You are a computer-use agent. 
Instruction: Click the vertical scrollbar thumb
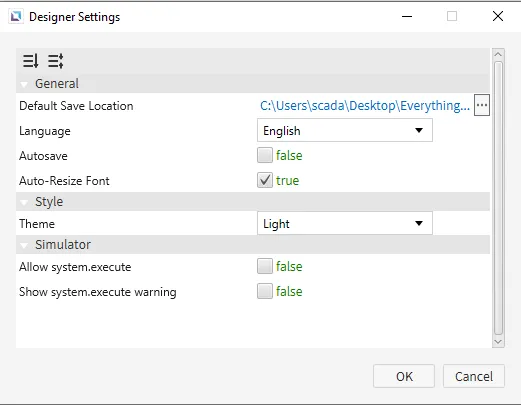498,198
